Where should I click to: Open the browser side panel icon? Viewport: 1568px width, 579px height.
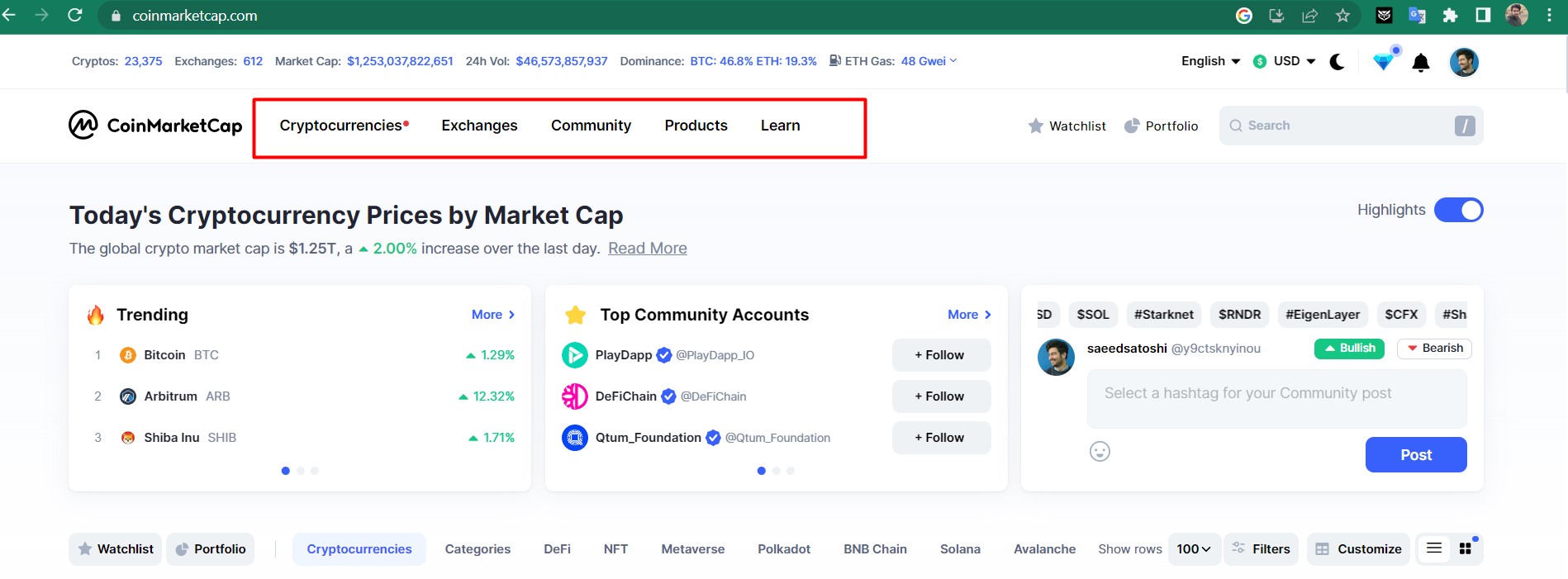pos(1483,15)
